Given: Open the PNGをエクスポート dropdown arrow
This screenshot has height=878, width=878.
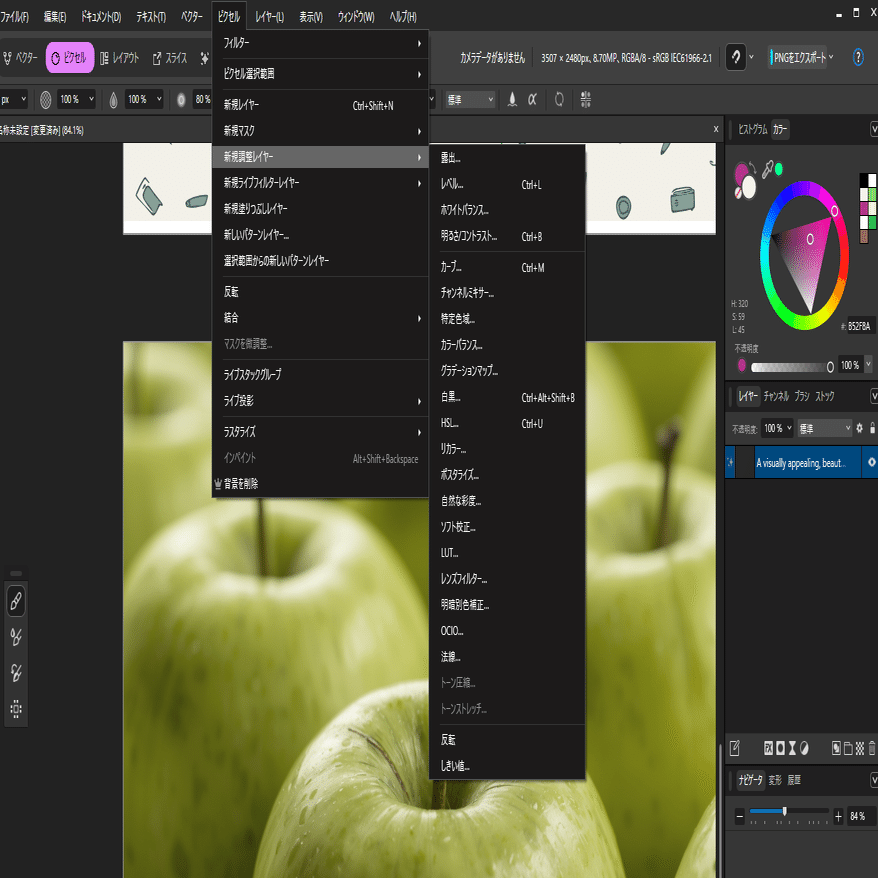Looking at the screenshot, I should click(x=831, y=57).
